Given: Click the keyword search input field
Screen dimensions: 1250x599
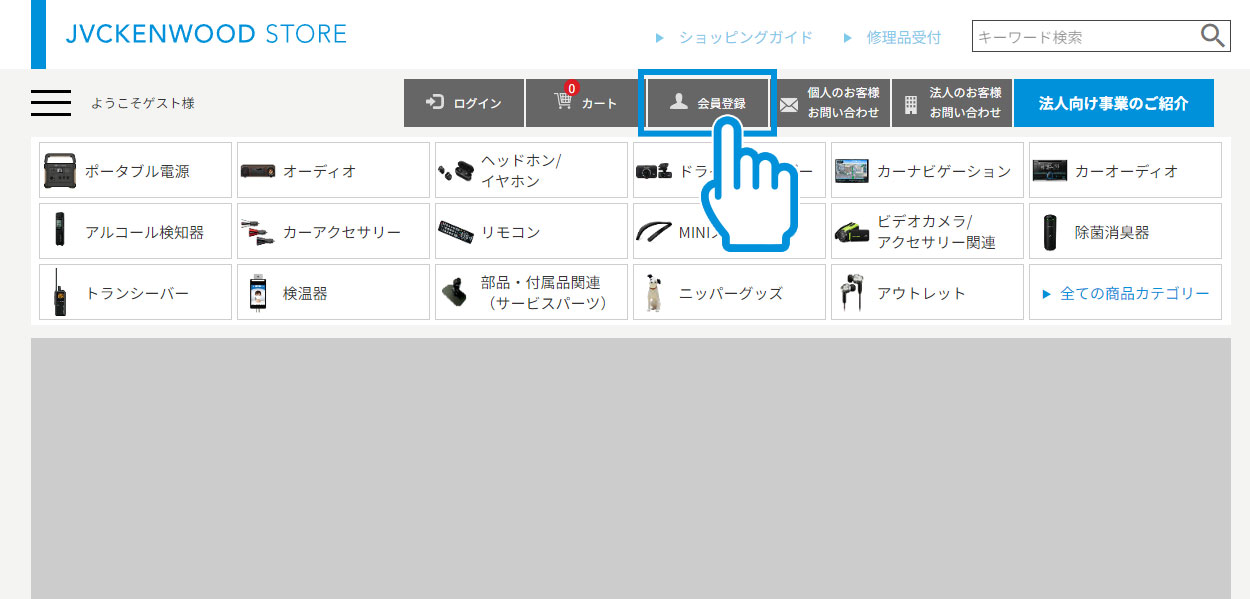Looking at the screenshot, I should tap(1085, 37).
